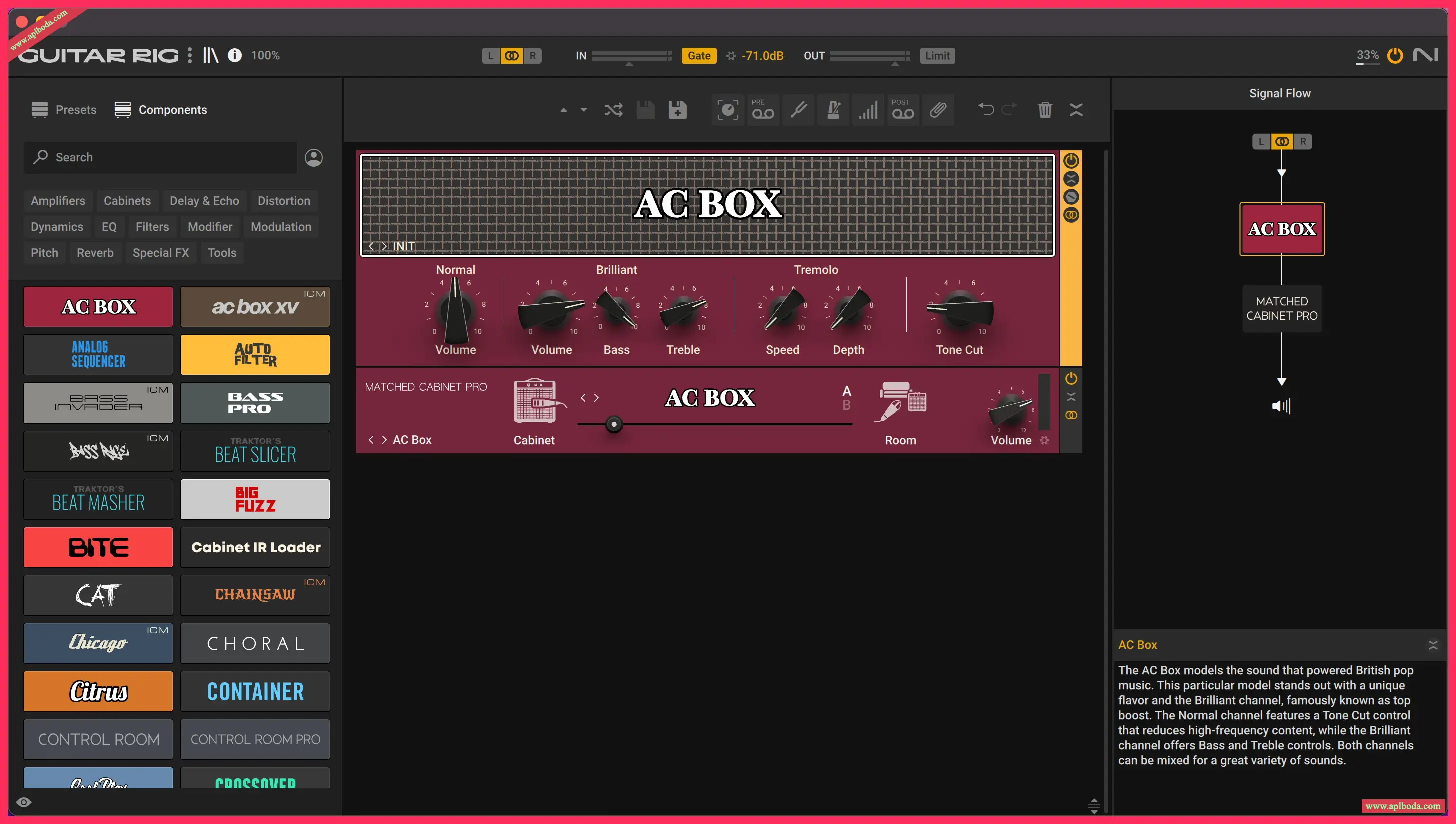The width and height of the screenshot is (1456, 824).
Task: Show the info pane icon
Action: coord(234,55)
